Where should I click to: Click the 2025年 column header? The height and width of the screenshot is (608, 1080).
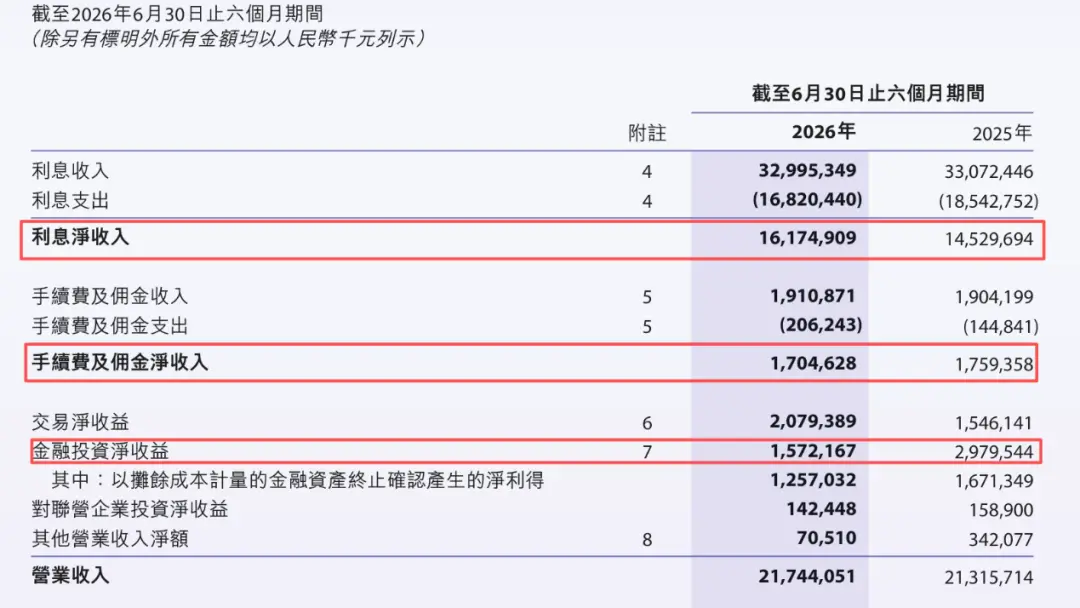pos(1002,133)
